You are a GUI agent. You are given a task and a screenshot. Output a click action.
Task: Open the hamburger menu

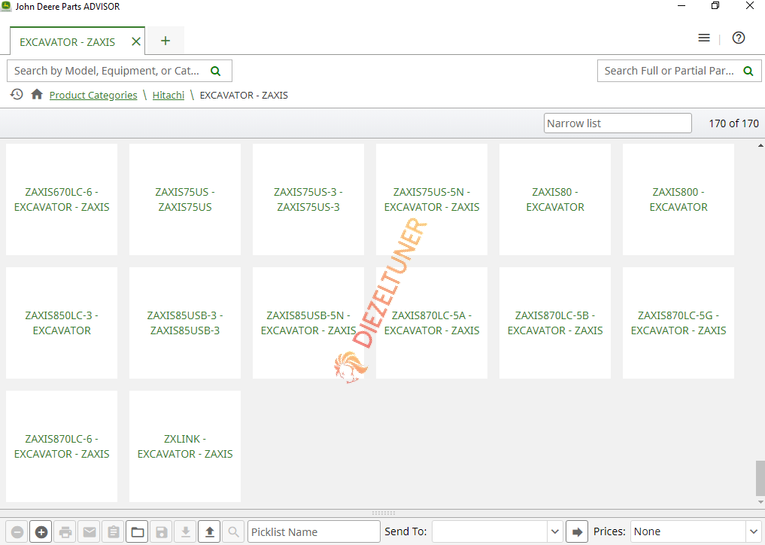tap(704, 38)
